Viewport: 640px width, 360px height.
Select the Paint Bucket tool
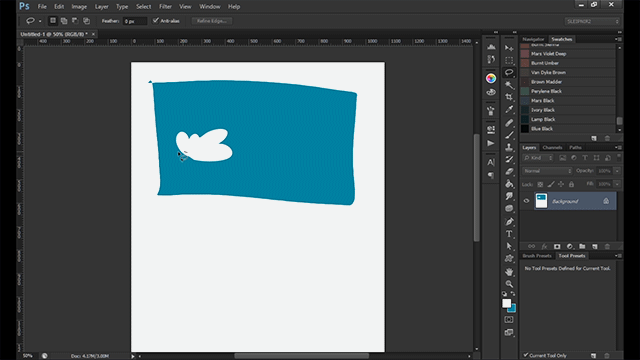[509, 184]
